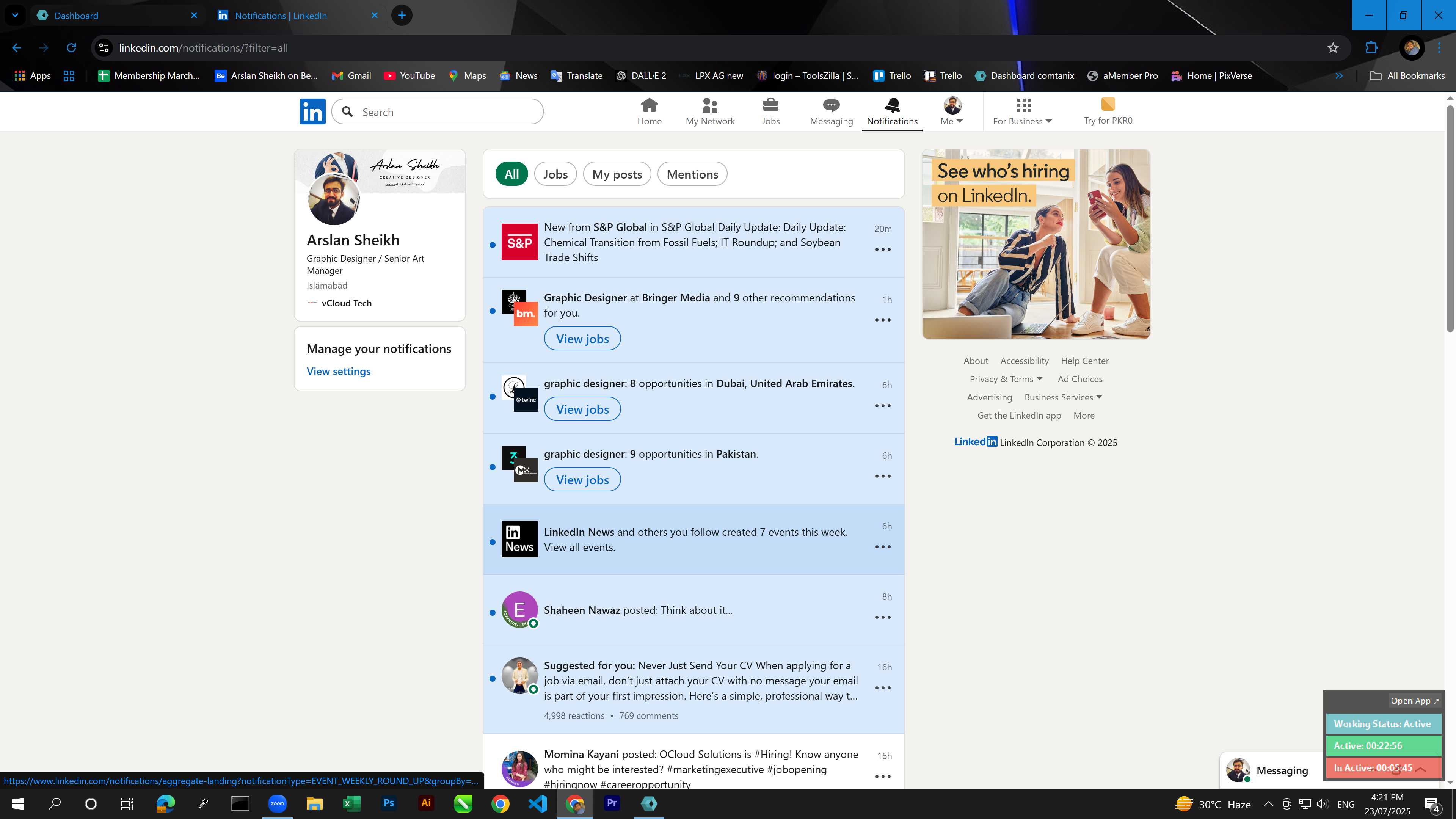Open View settings link

pyautogui.click(x=339, y=371)
